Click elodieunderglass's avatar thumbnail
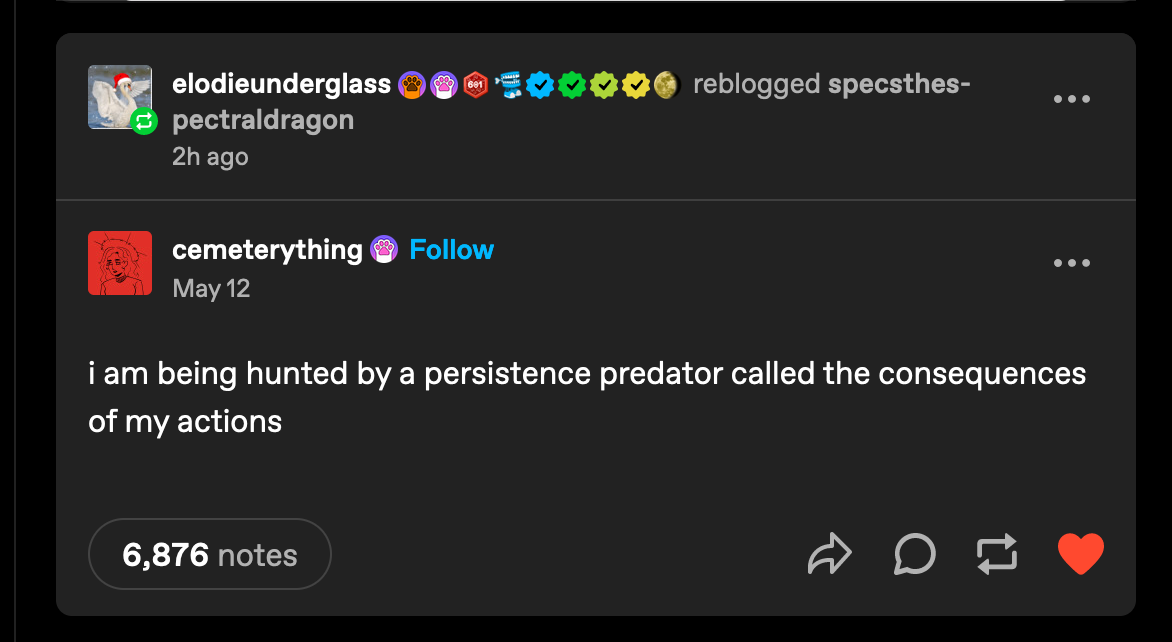 coord(119,97)
